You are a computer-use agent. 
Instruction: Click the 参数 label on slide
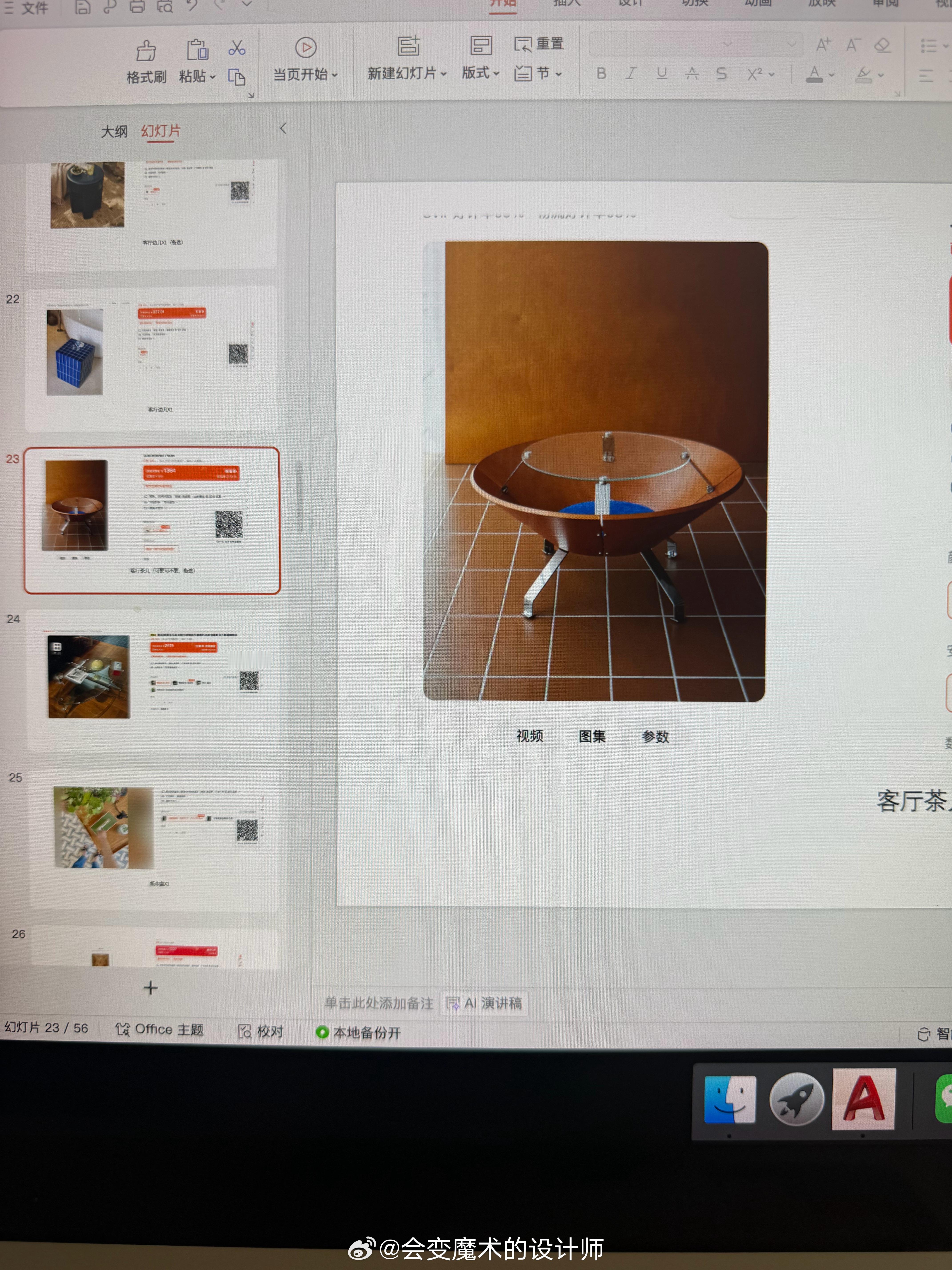655,737
